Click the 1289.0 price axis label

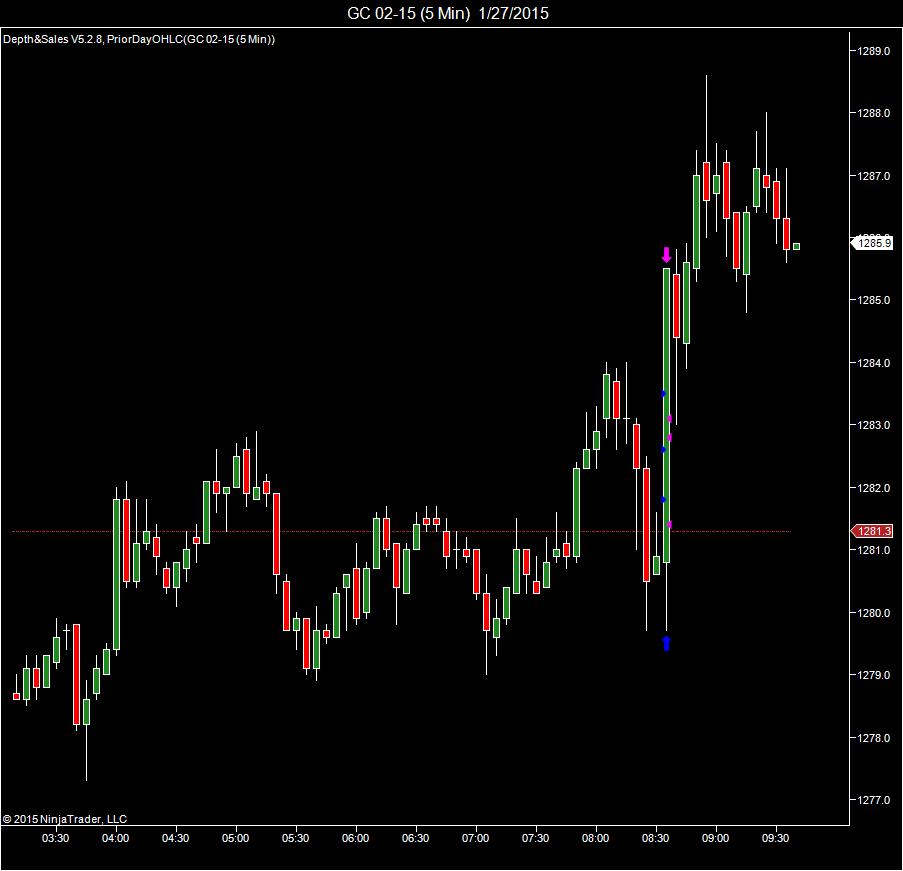point(874,51)
